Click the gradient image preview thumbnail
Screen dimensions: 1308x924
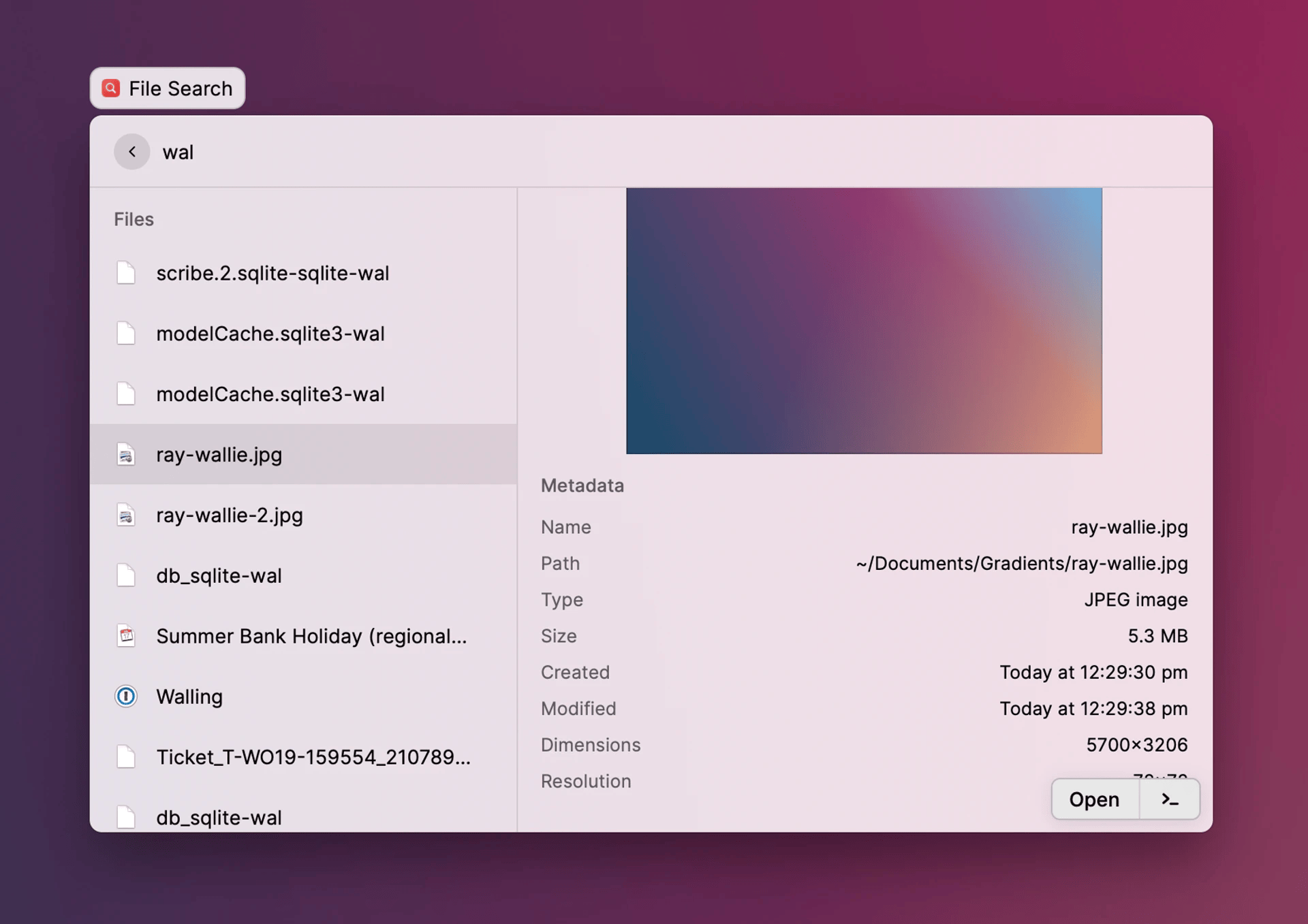pyautogui.click(x=864, y=321)
